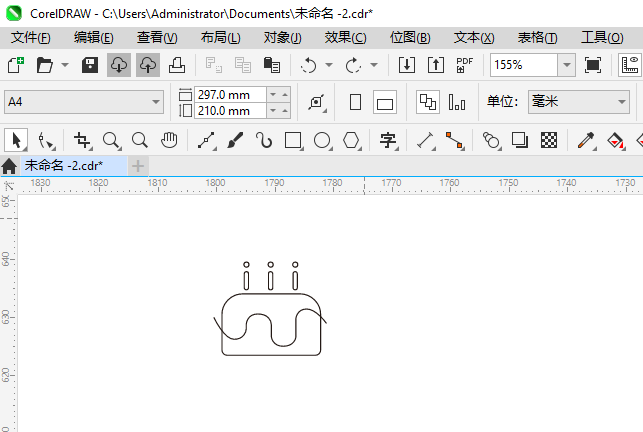The image size is (643, 432).
Task: Open the 对象(J) menu
Action: tap(283, 38)
